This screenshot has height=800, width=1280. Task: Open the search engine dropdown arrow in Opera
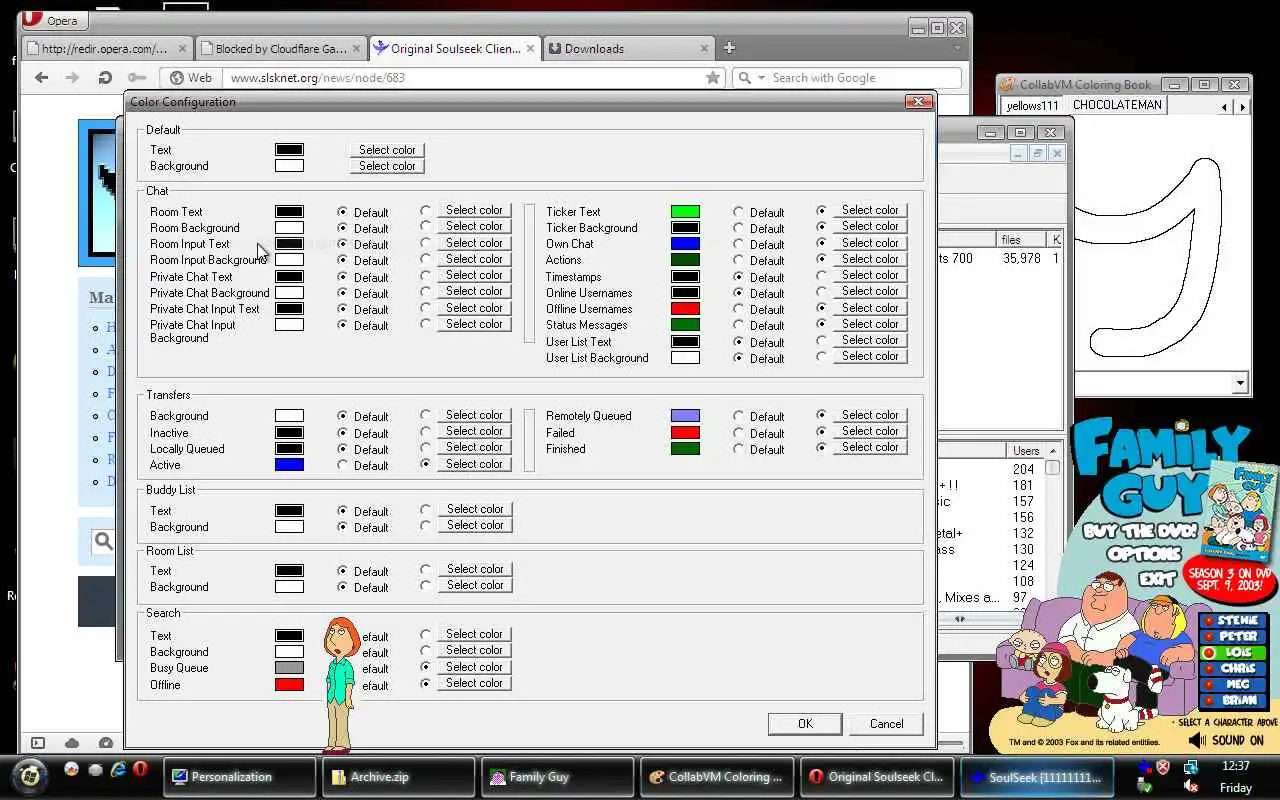coord(761,77)
